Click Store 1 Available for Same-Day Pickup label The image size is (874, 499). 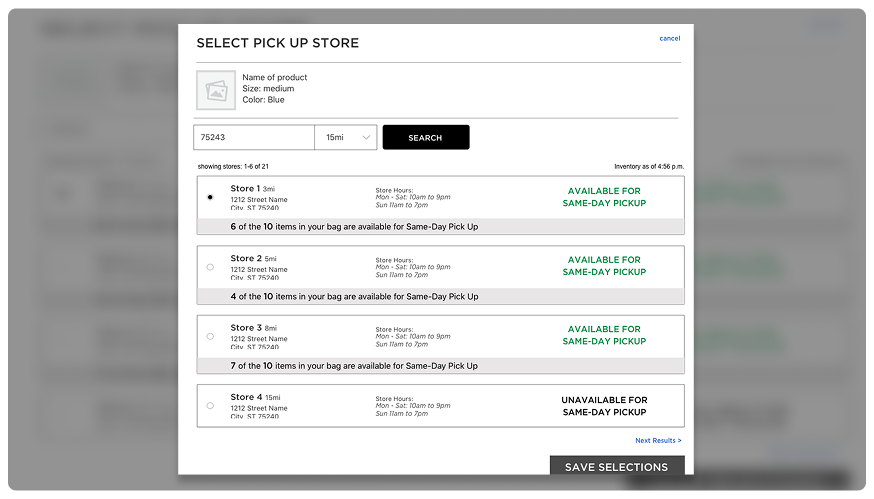tap(604, 197)
